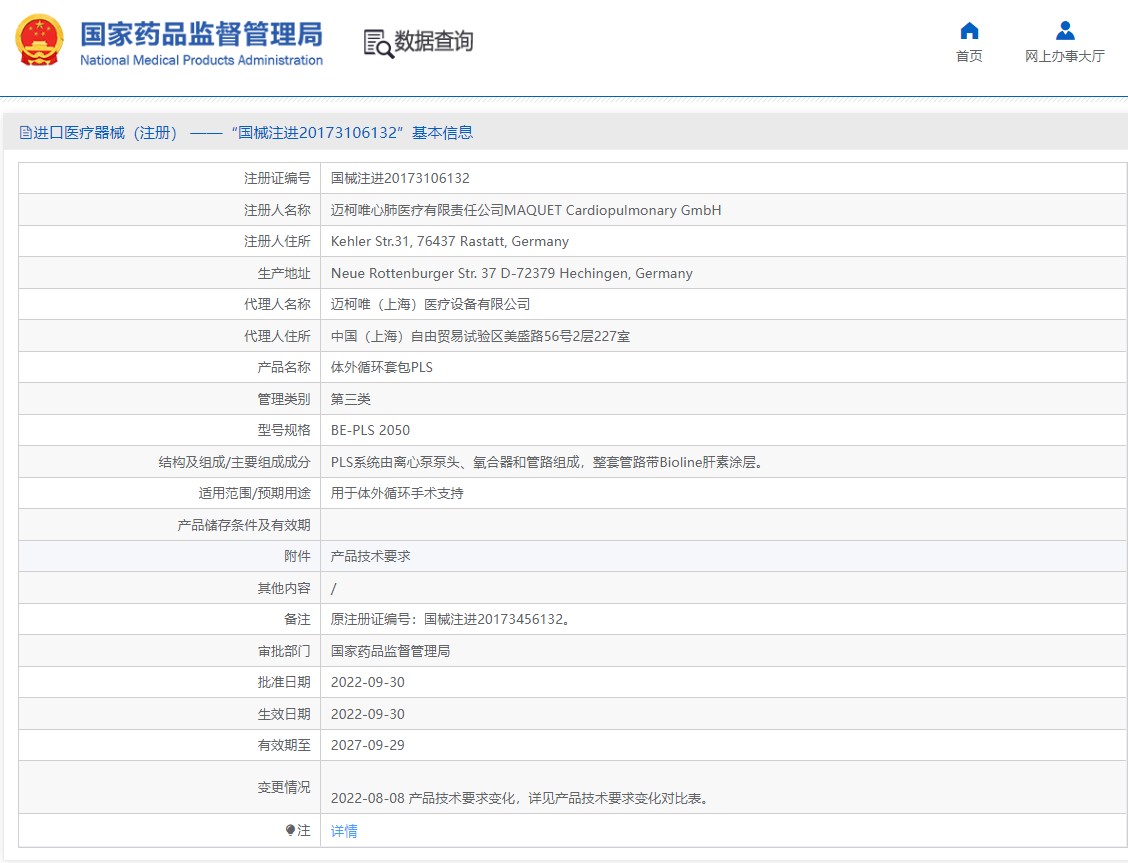Click the Hechingen production address cell

512,273
